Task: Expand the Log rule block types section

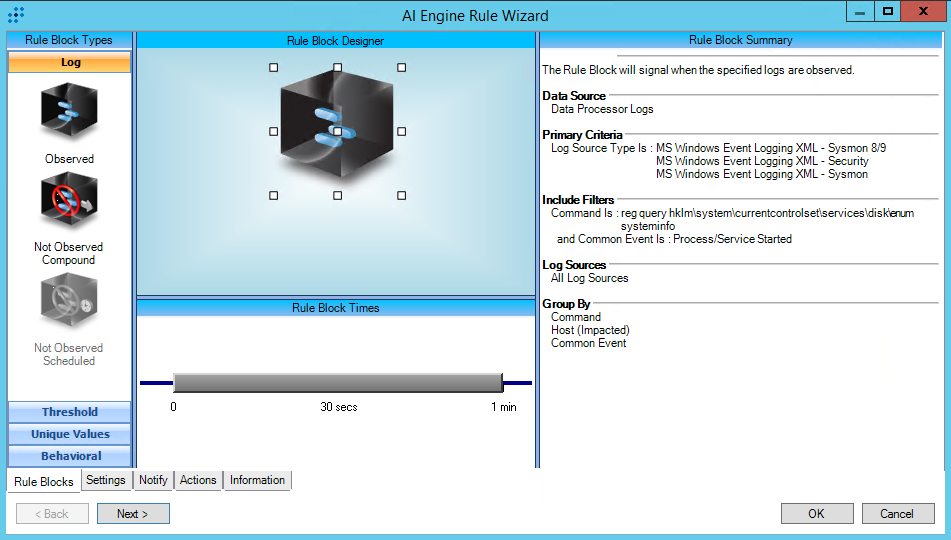Action: pos(70,62)
